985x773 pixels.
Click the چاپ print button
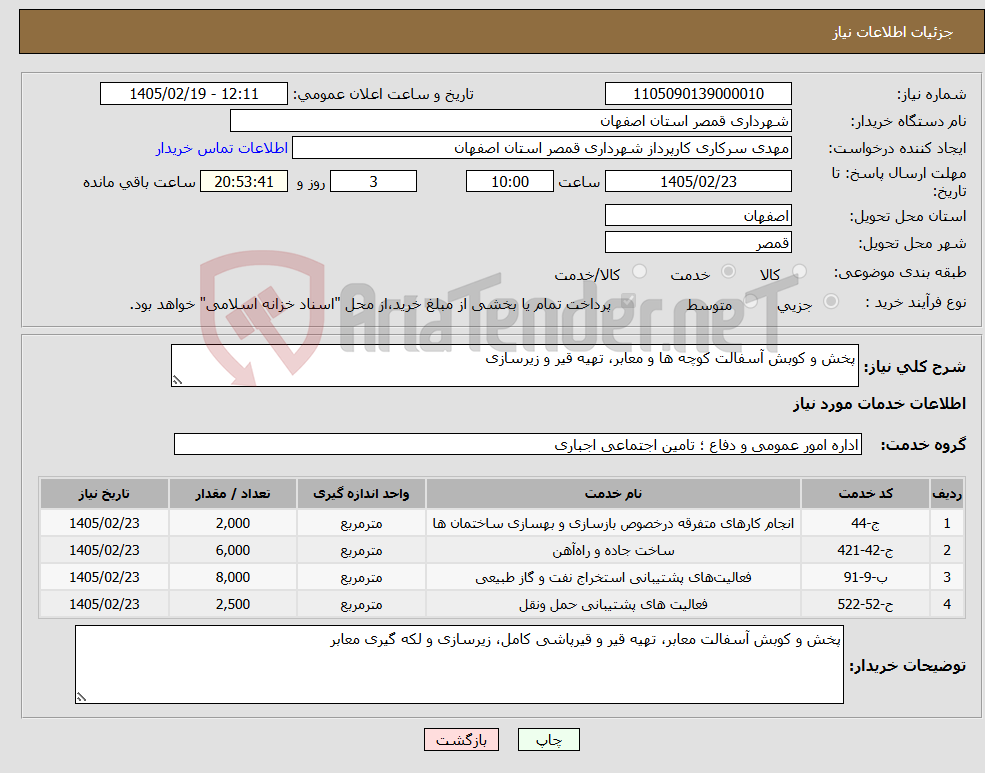click(548, 740)
